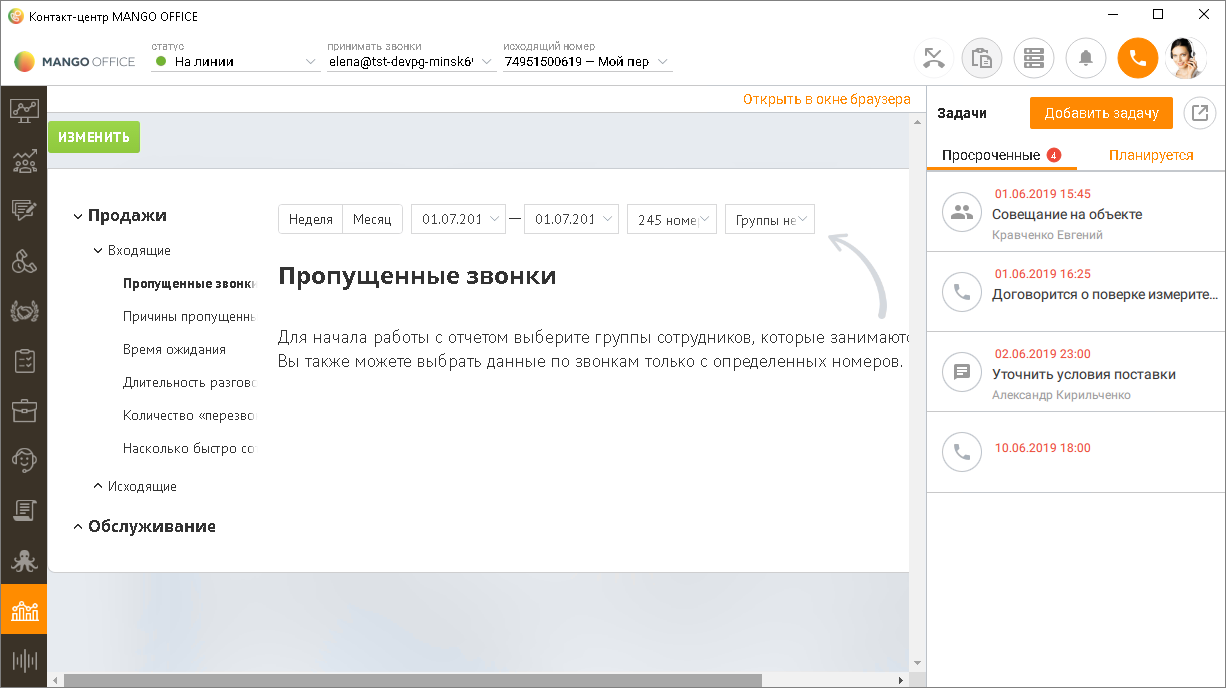Open the headset operator sidebar icon
The image size is (1226, 688).
click(24, 460)
